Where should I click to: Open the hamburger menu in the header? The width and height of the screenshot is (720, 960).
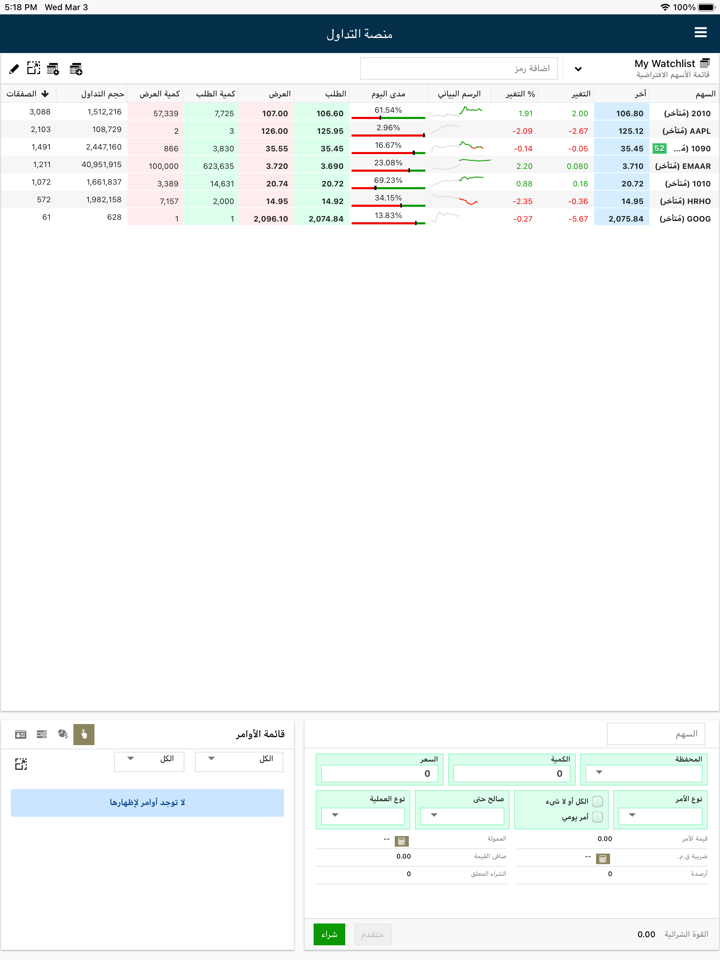pyautogui.click(x=700, y=33)
